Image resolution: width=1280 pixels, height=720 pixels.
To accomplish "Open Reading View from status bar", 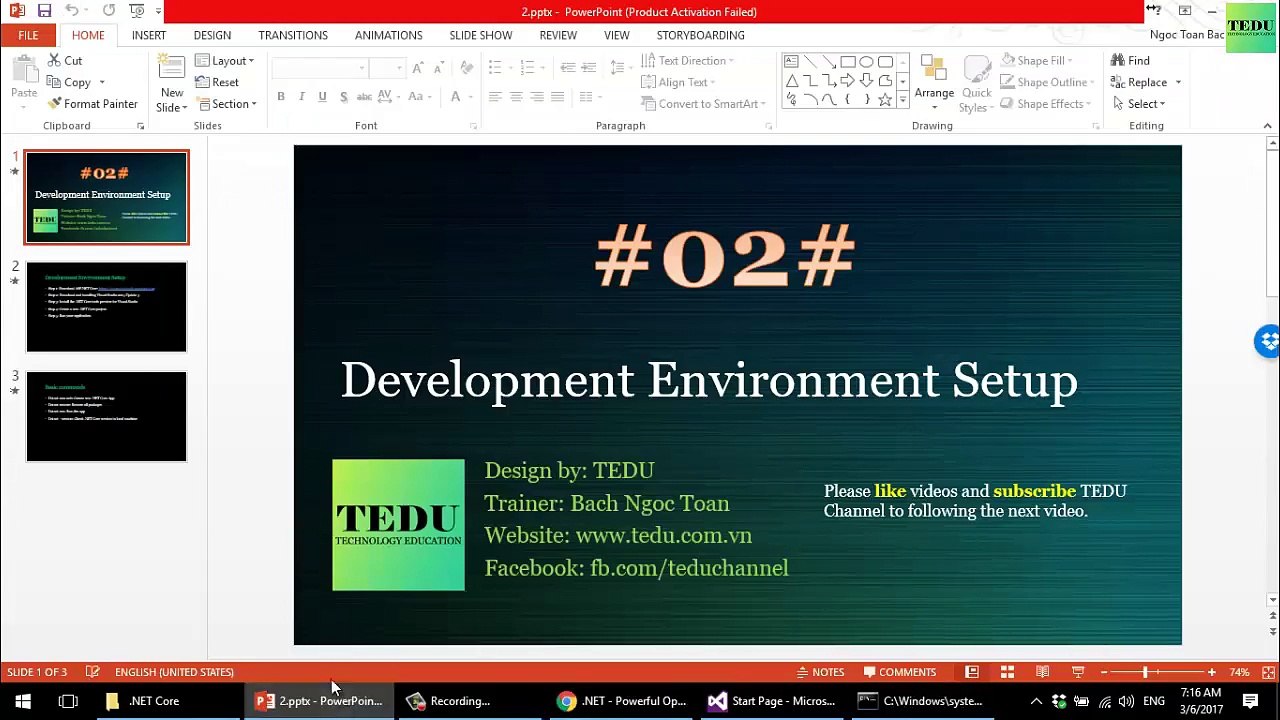I will (1042, 672).
